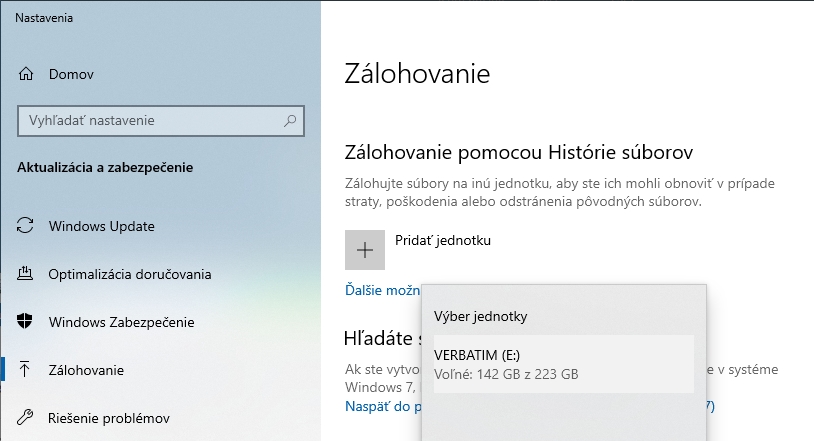Click the Nastavenia window title
814x441 pixels.
(x=43, y=17)
